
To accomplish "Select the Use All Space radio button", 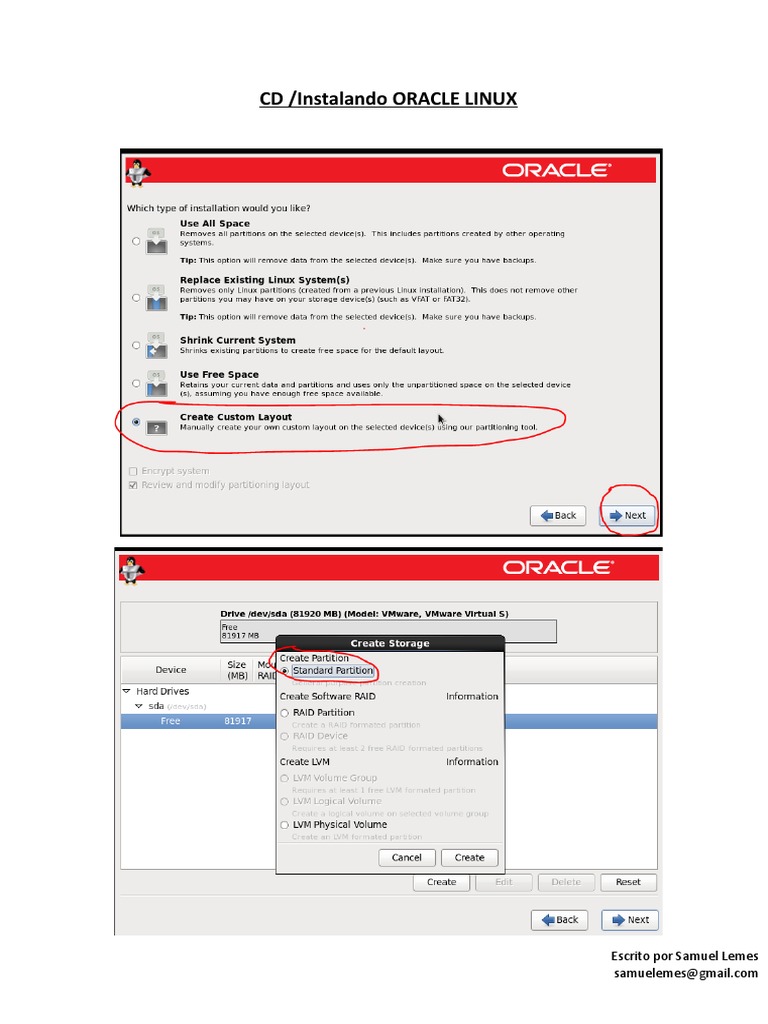I will pyautogui.click(x=136, y=241).
